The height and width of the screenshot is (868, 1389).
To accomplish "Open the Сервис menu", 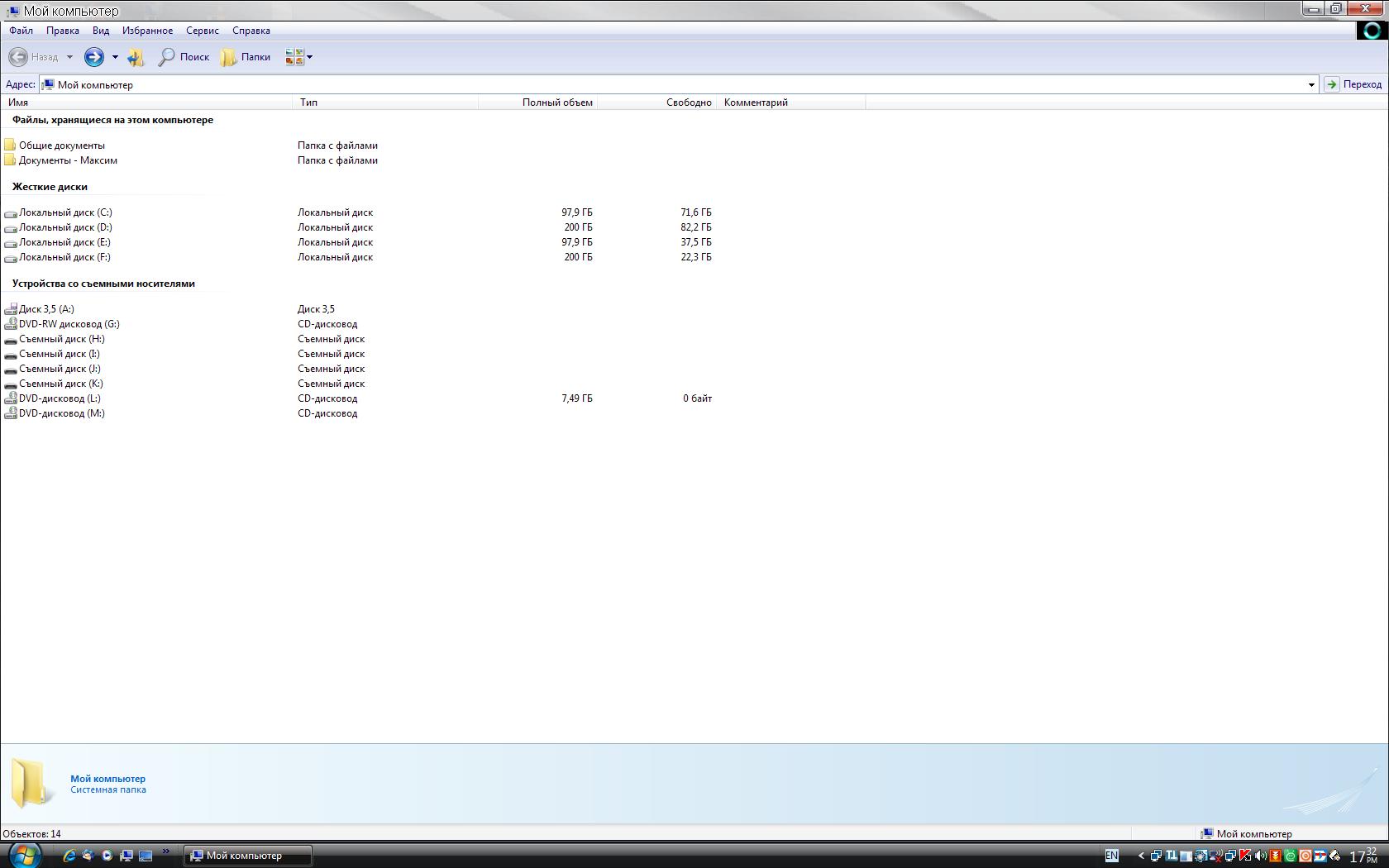I will pos(203,31).
